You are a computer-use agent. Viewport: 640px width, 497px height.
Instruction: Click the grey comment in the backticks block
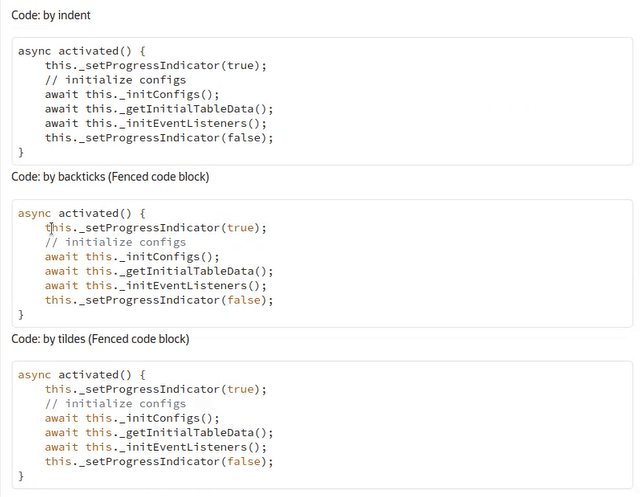115,242
